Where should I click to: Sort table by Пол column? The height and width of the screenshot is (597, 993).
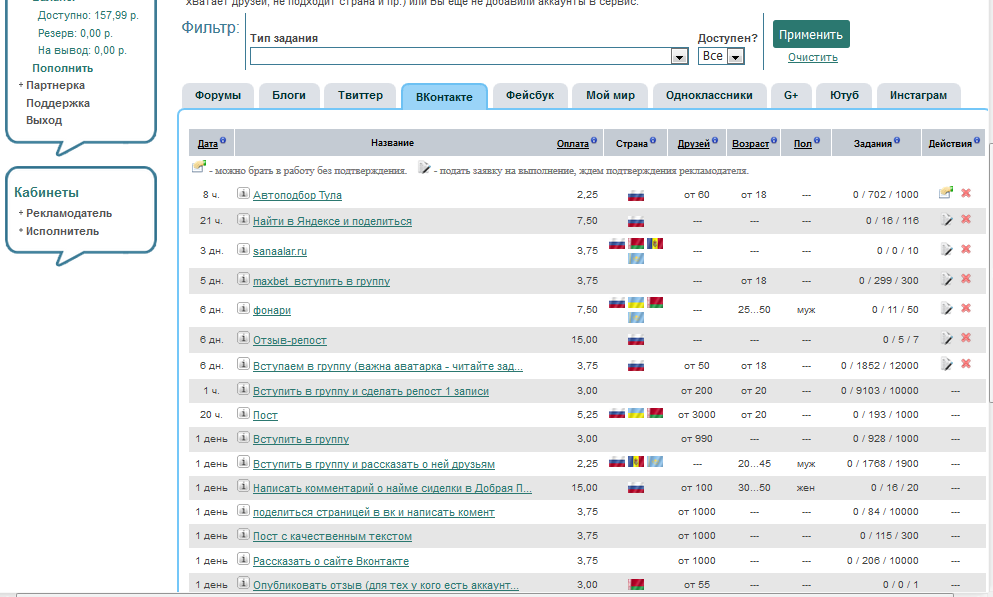(x=802, y=144)
